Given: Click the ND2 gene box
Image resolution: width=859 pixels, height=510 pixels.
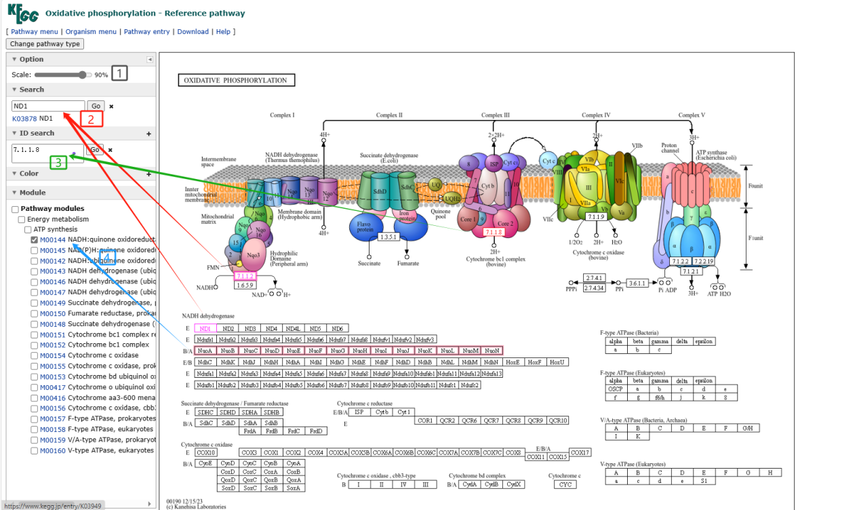Looking at the screenshot, I should [x=228, y=329].
